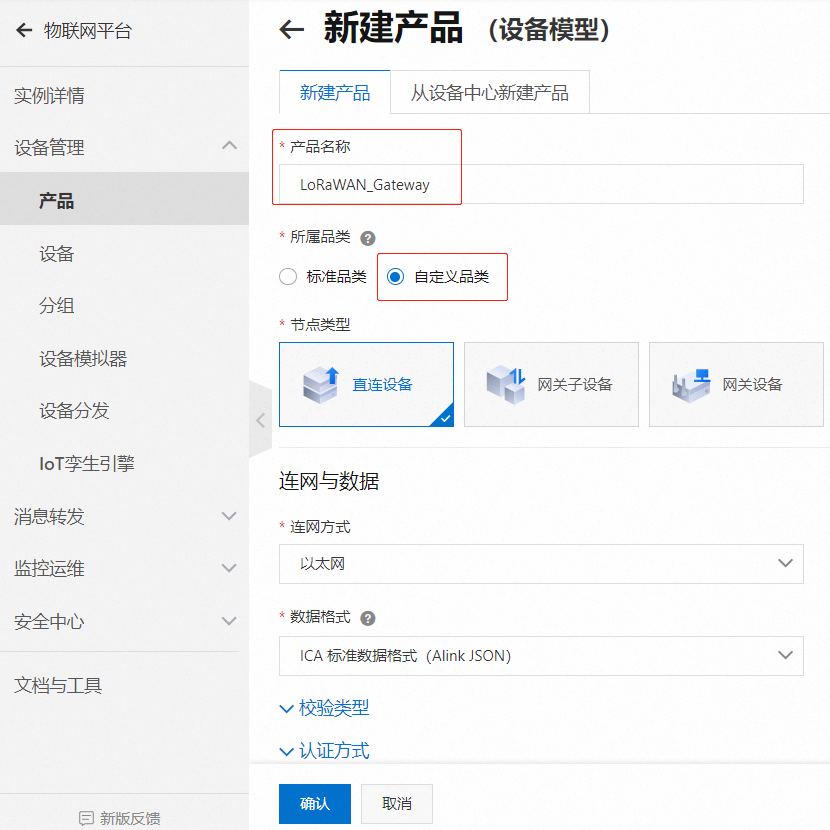Collapse the 设备管理 menu chevron
Viewport: 830px width, 830px height.
coord(229,146)
